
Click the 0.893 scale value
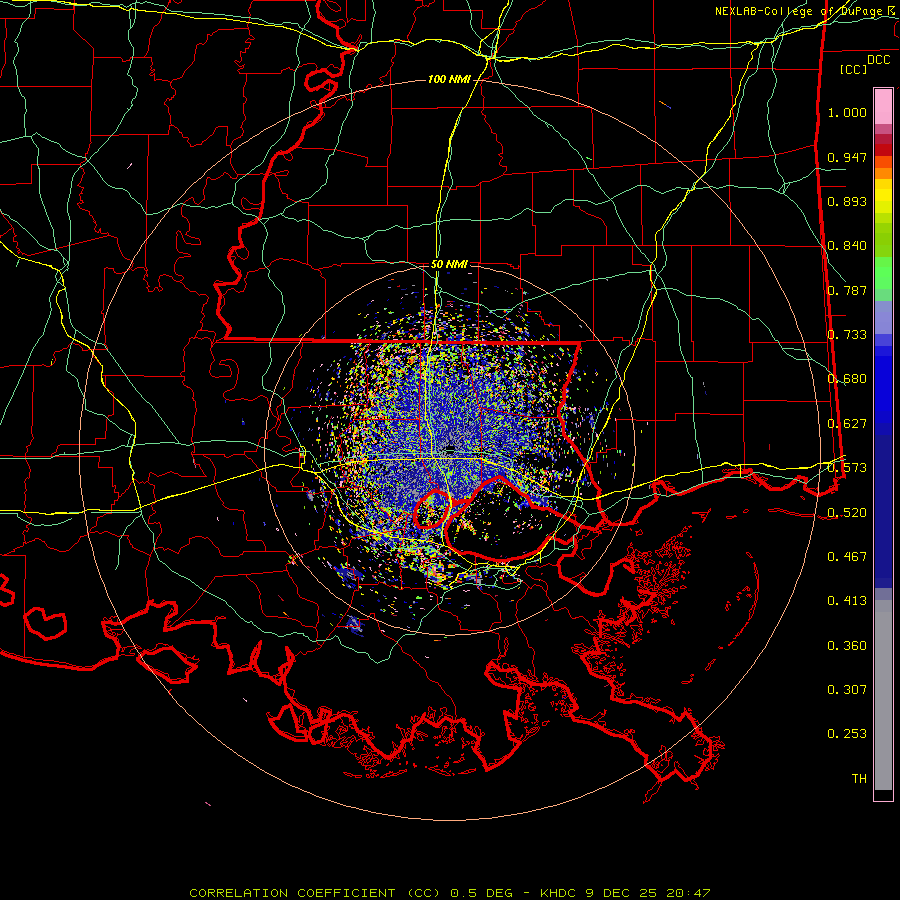pyautogui.click(x=847, y=201)
